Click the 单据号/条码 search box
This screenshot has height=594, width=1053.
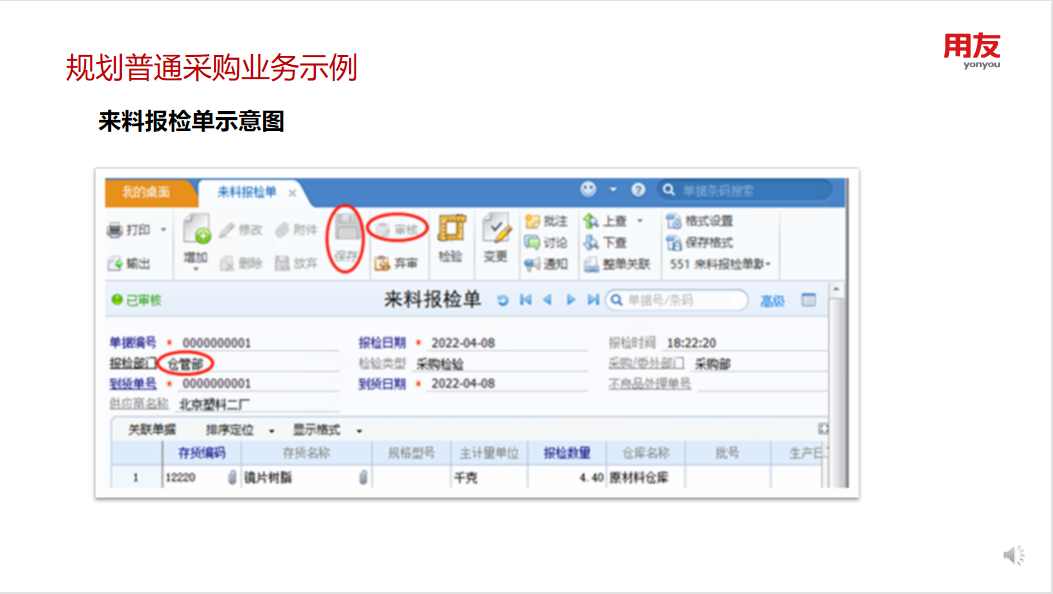pyautogui.click(x=677, y=300)
